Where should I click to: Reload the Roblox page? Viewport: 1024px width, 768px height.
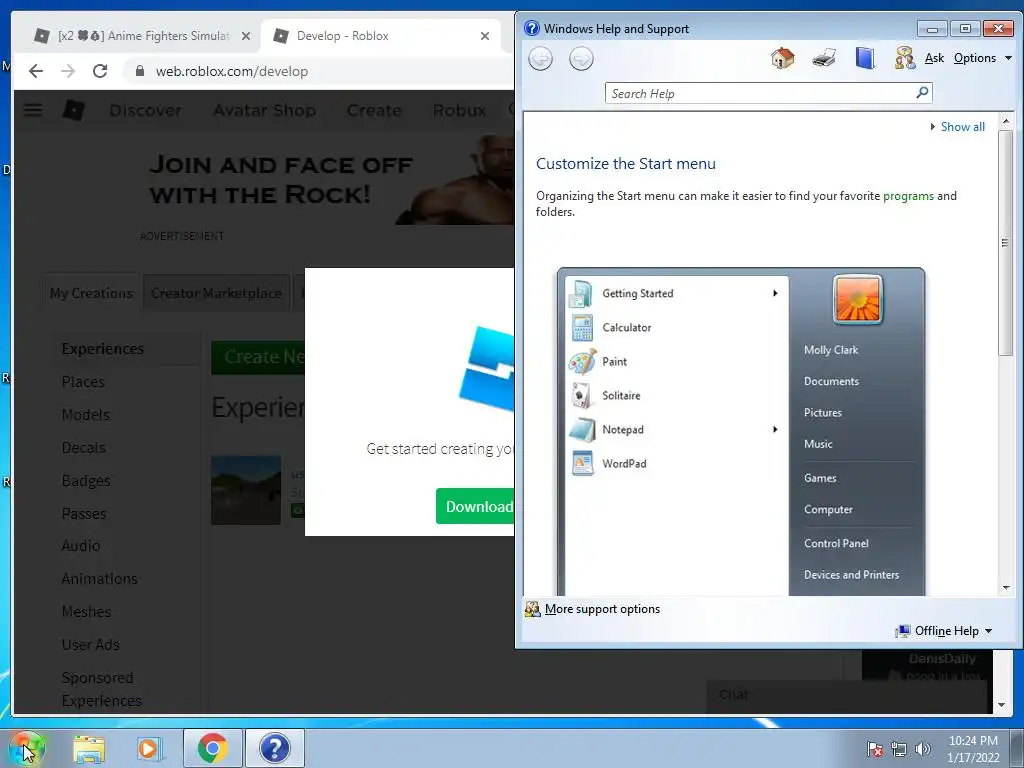[x=100, y=71]
